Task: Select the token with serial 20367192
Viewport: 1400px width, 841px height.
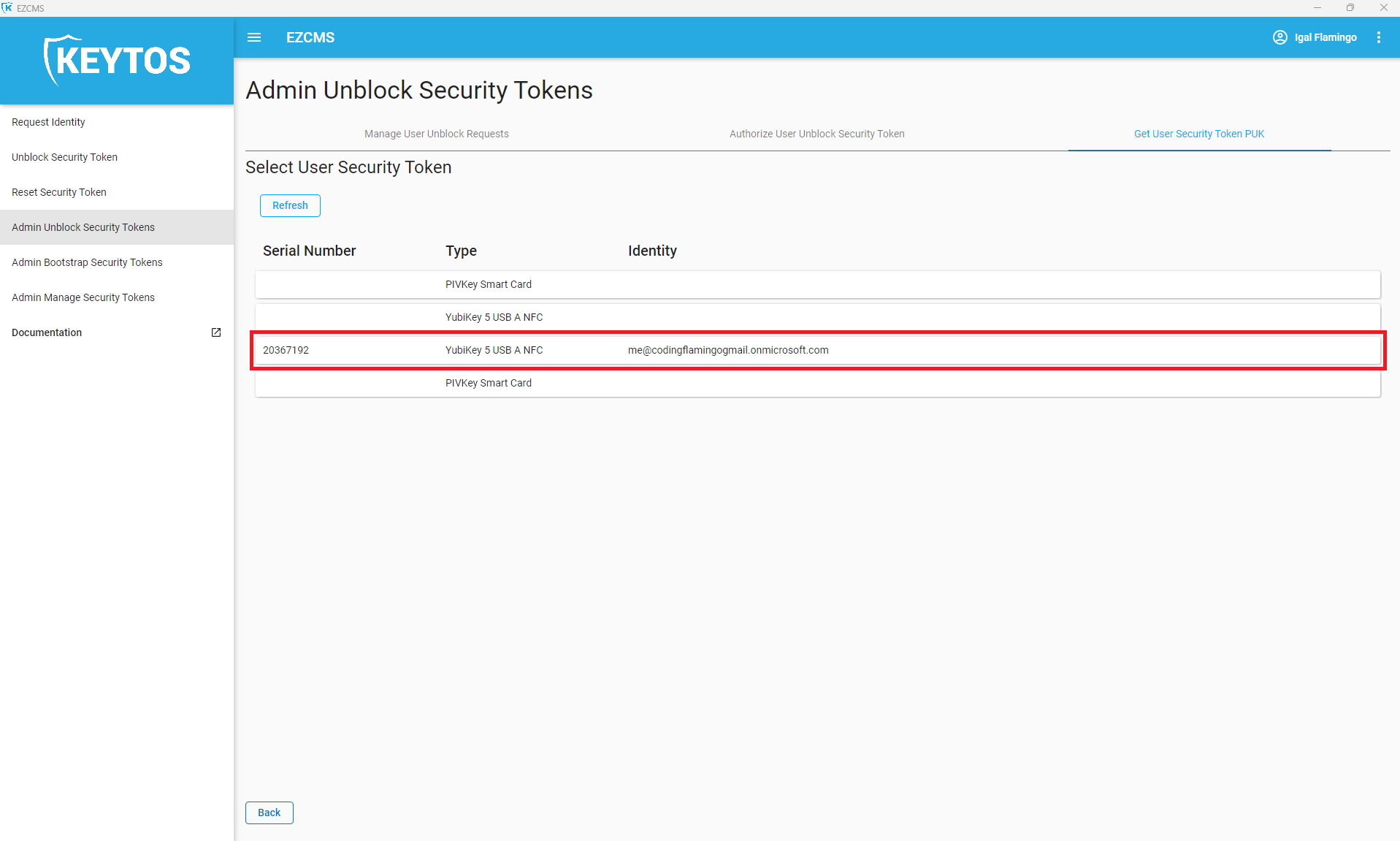Action: [x=816, y=350]
